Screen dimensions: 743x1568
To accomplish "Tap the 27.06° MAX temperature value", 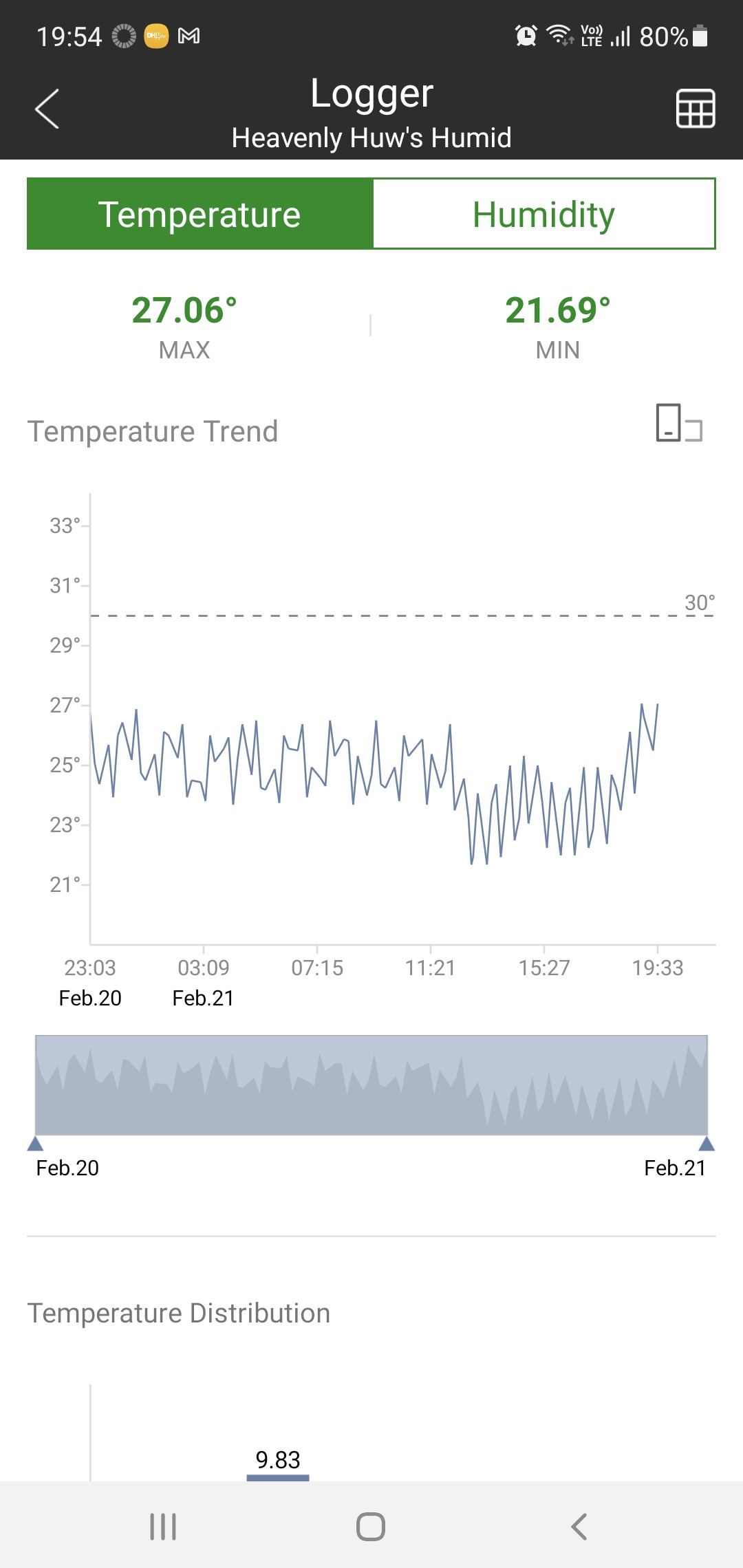I will tap(184, 310).
